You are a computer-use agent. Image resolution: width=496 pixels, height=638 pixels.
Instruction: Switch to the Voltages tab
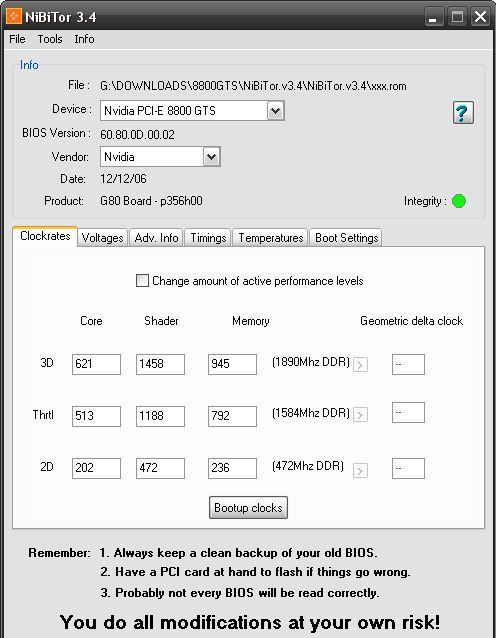pos(102,238)
